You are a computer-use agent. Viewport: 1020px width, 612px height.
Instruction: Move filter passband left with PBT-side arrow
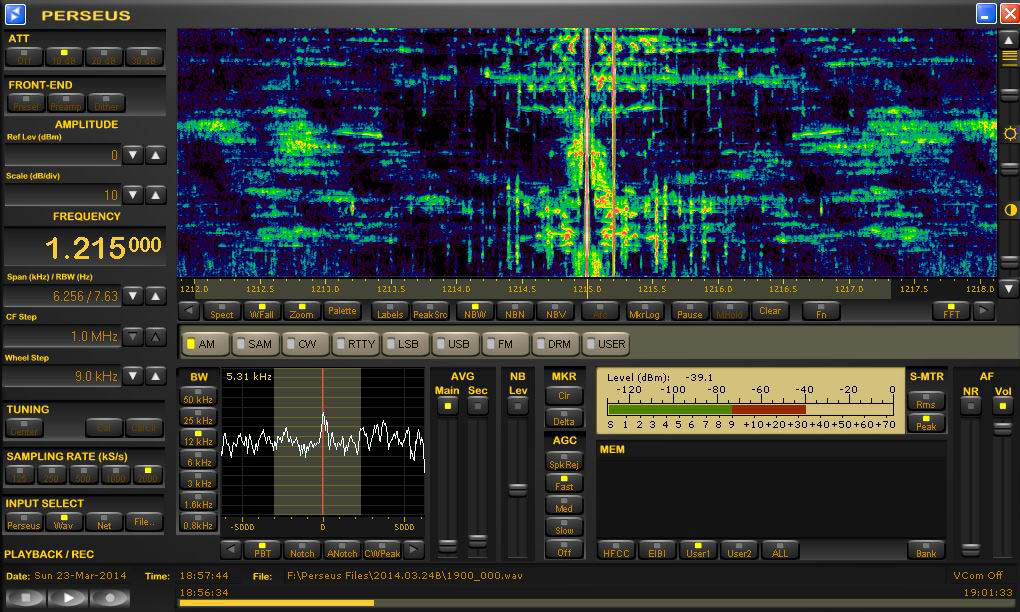coord(230,550)
